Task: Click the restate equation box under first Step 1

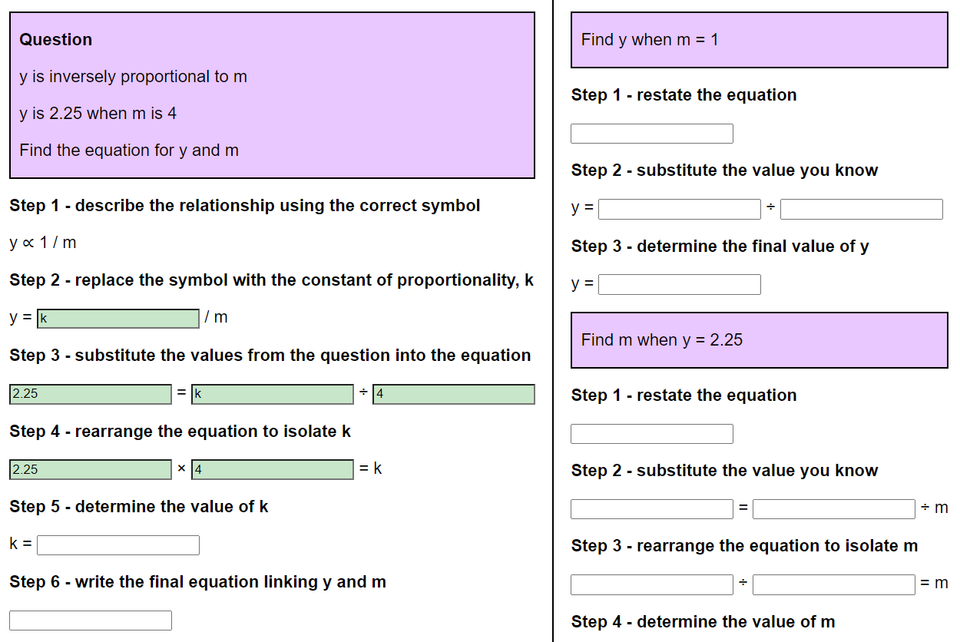Action: pos(651,132)
